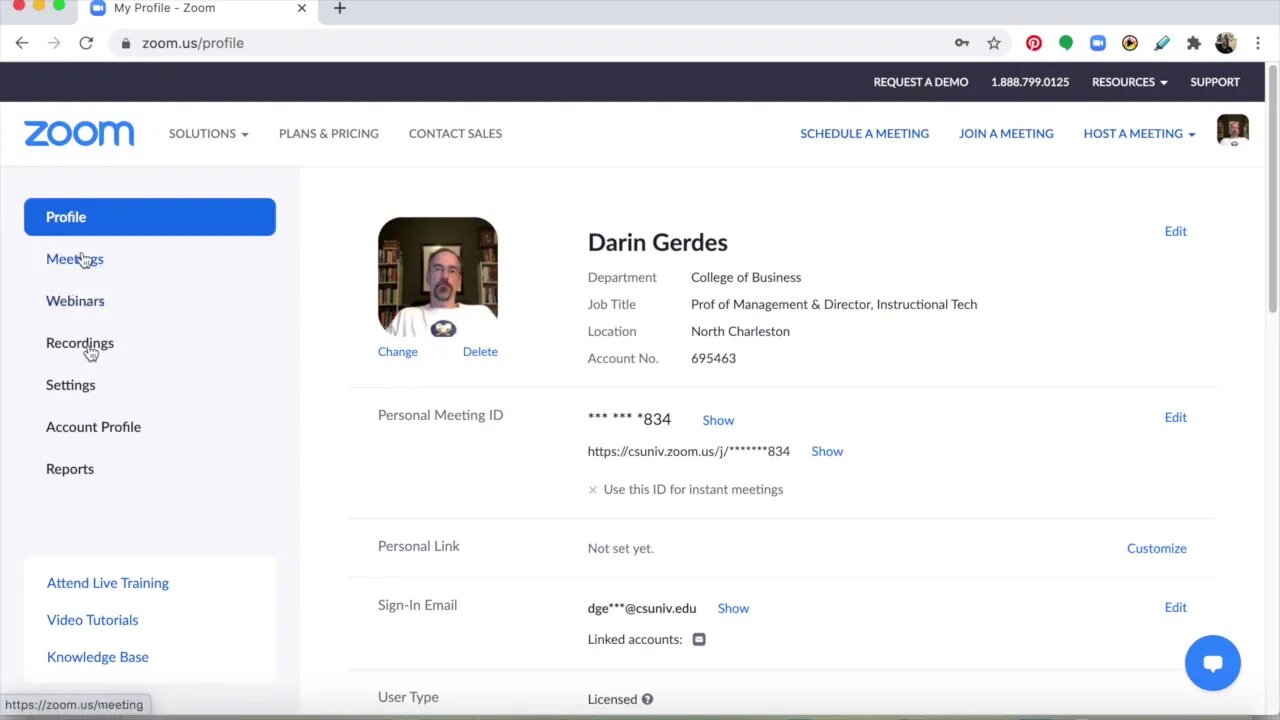Expand the Solutions dropdown
1280x720 pixels.
(208, 133)
